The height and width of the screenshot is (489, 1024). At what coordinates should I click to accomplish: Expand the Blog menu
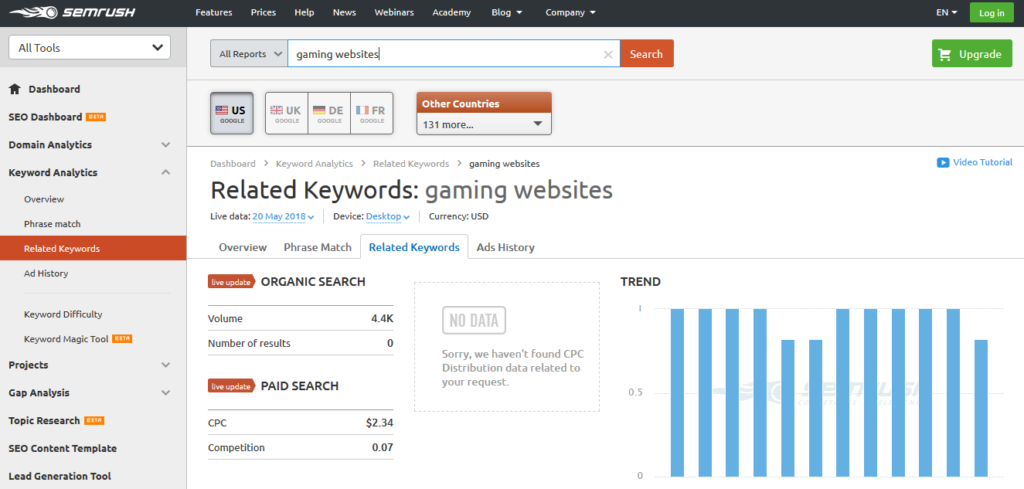tap(509, 12)
